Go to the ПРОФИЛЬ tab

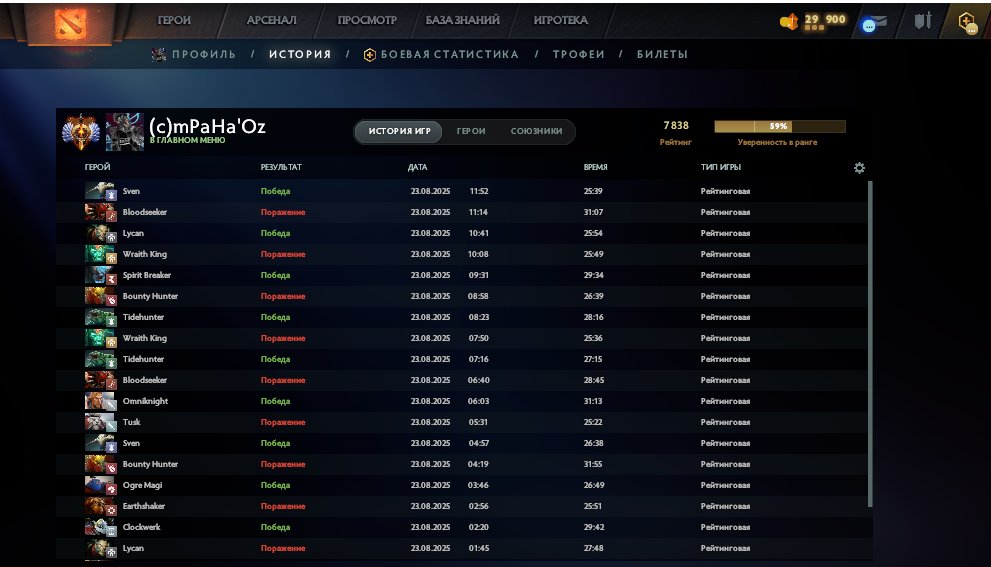[x=202, y=55]
